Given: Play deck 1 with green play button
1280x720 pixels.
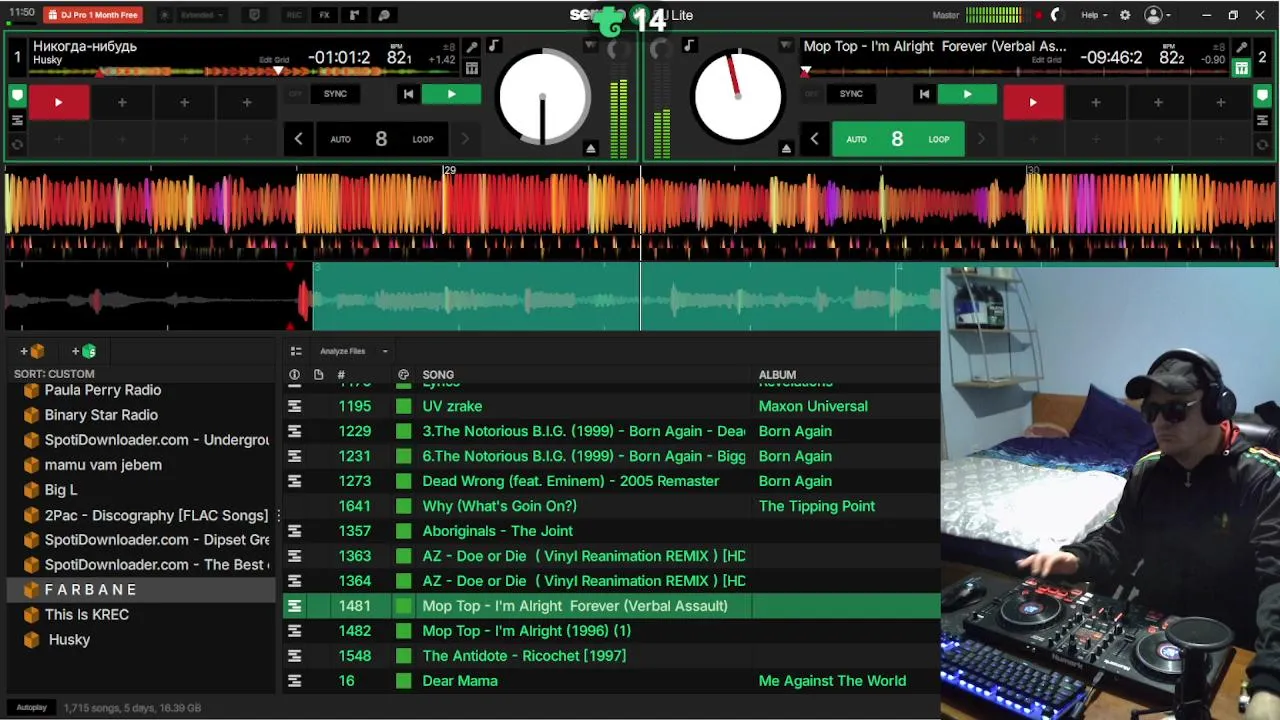Looking at the screenshot, I should pyautogui.click(x=451, y=94).
